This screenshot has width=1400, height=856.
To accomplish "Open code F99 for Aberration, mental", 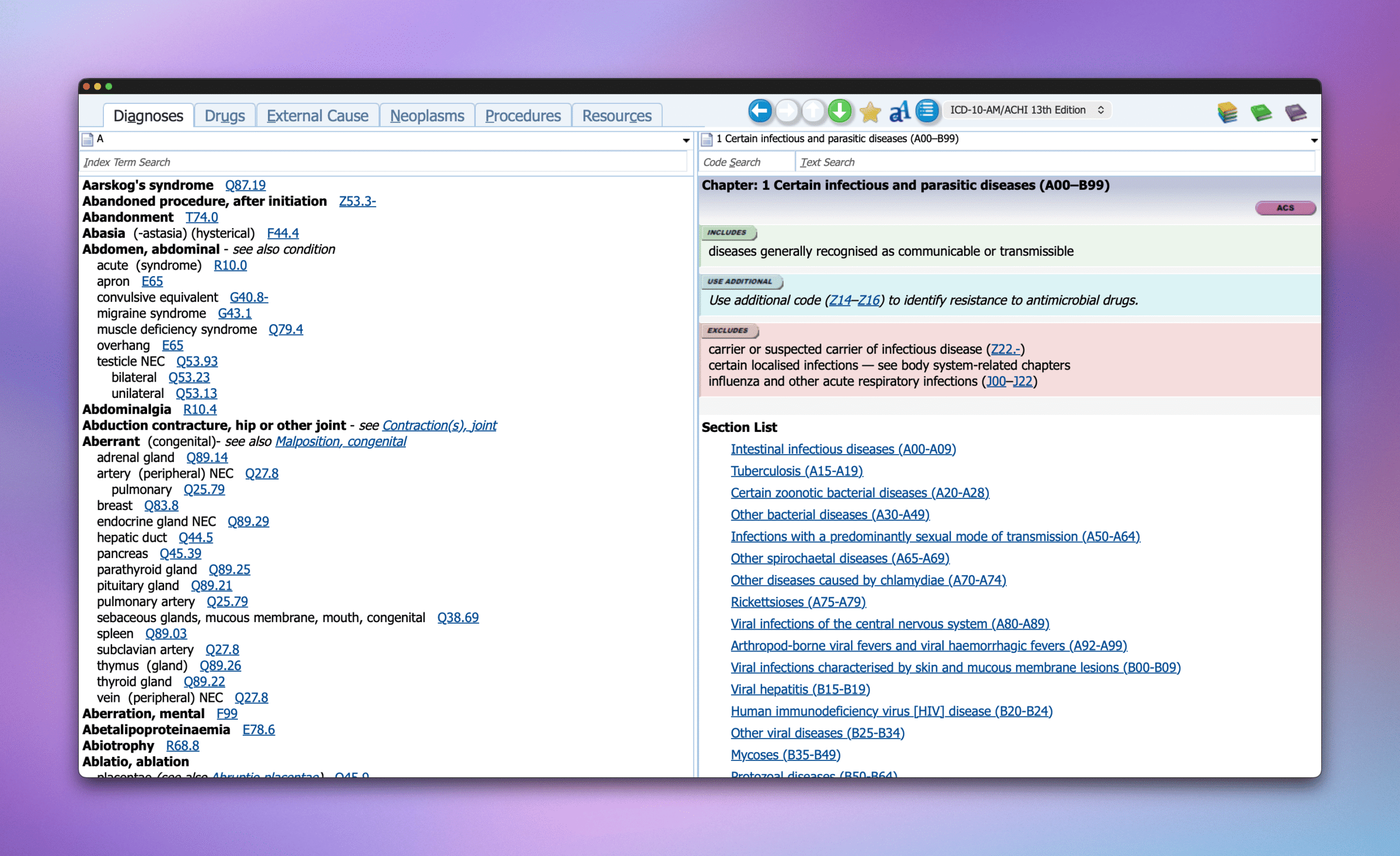I will coord(227,713).
